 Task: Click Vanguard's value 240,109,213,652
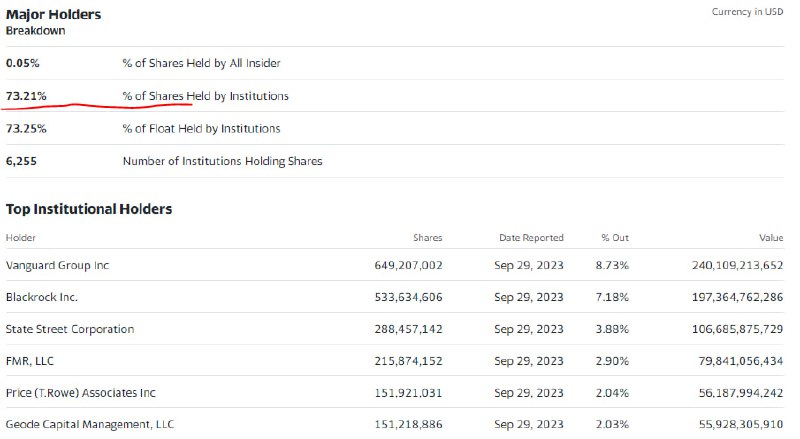pyautogui.click(x=737, y=265)
